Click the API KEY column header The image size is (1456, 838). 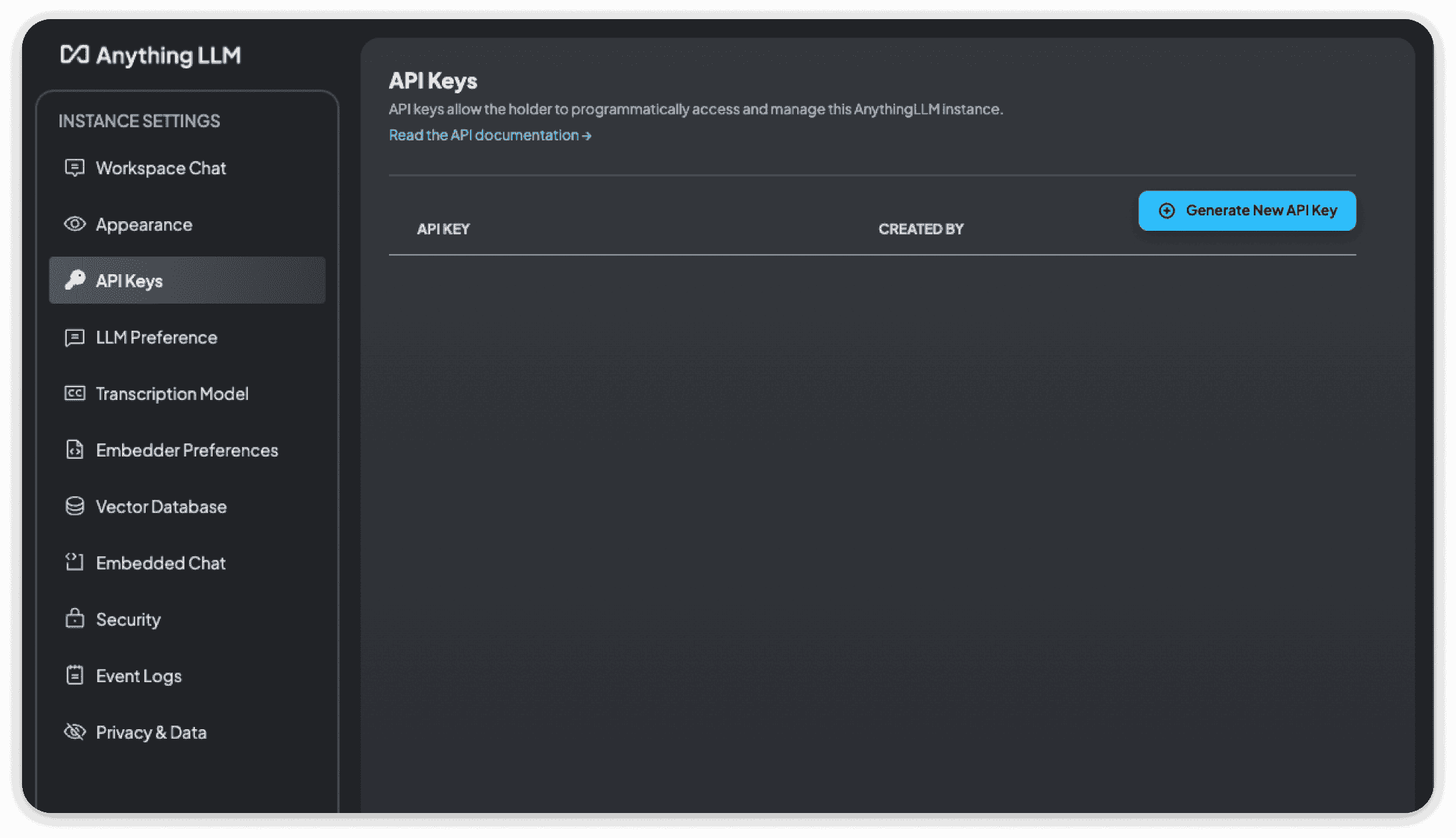coord(443,229)
